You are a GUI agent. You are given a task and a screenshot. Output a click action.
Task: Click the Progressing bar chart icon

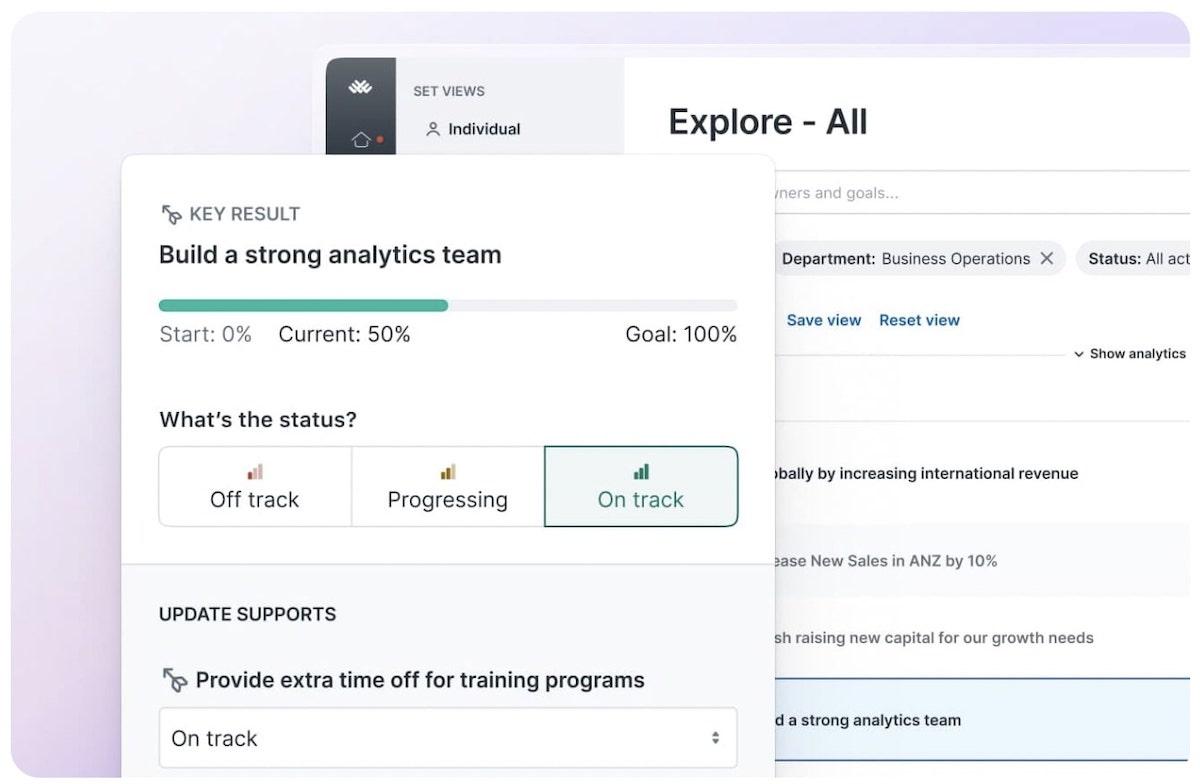pyautogui.click(x=448, y=472)
